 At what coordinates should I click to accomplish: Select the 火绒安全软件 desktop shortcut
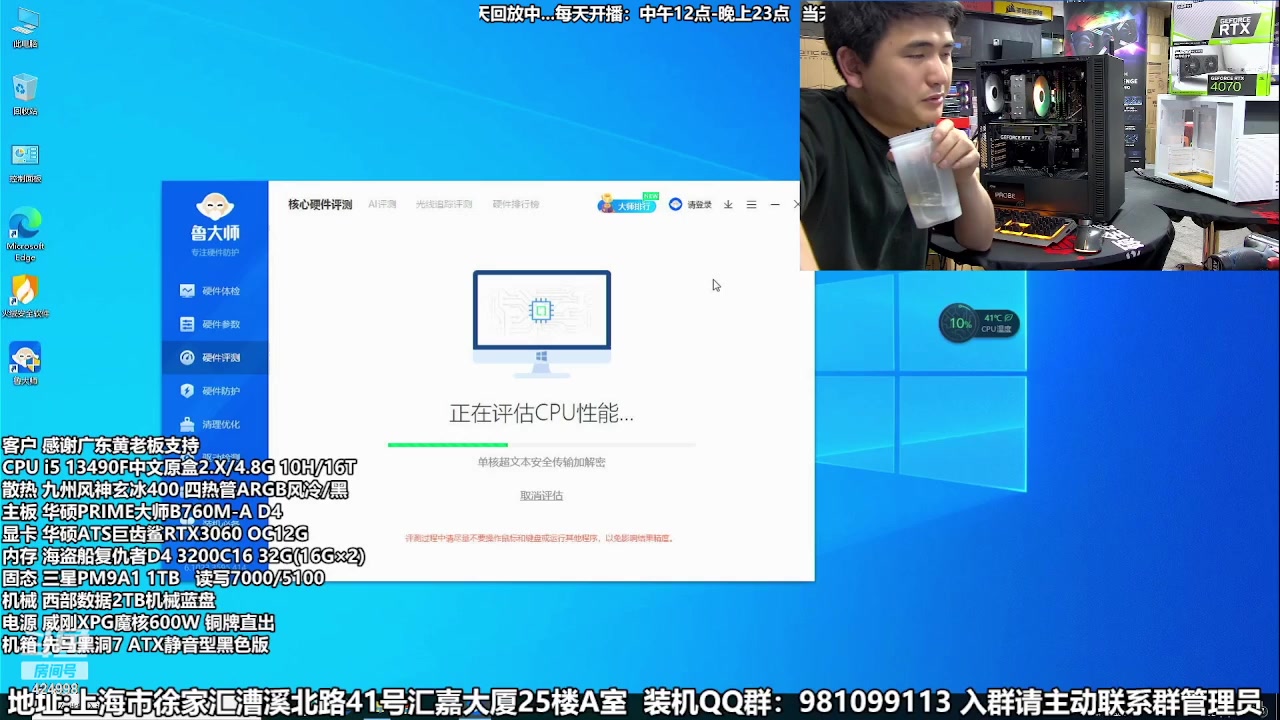click(x=25, y=297)
